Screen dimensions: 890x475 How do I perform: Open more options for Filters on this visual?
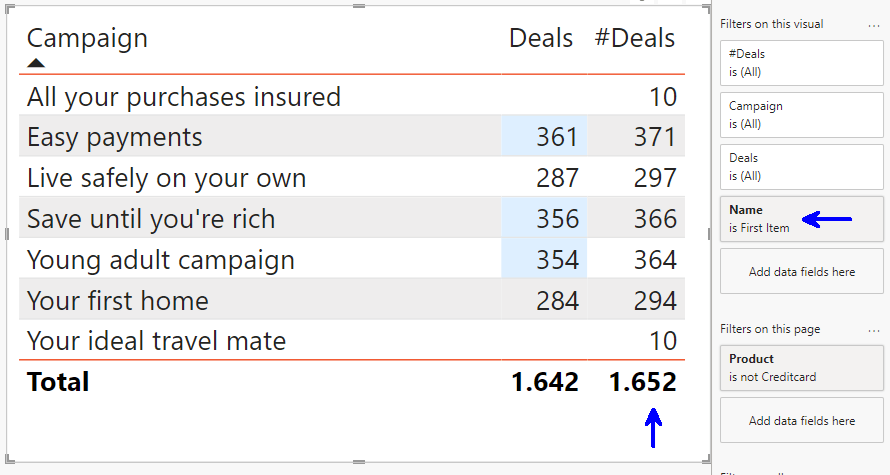[x=874, y=24]
